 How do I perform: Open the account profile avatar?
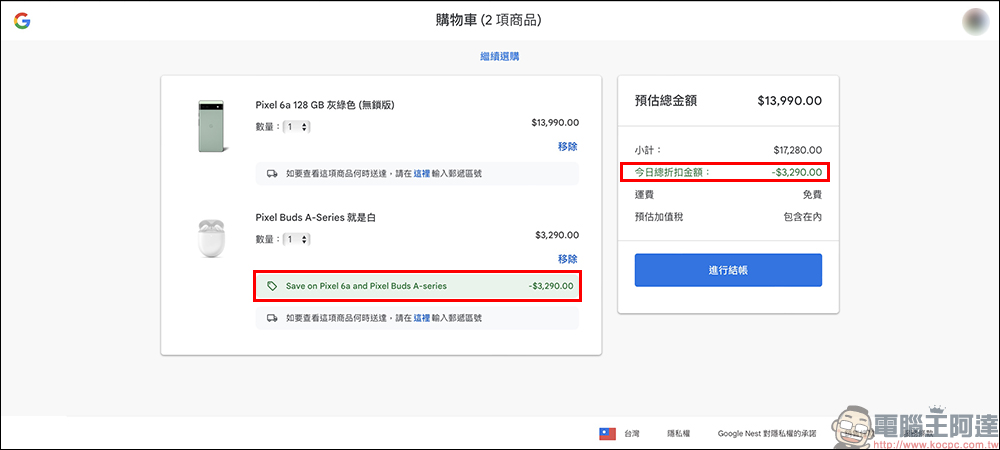974,21
